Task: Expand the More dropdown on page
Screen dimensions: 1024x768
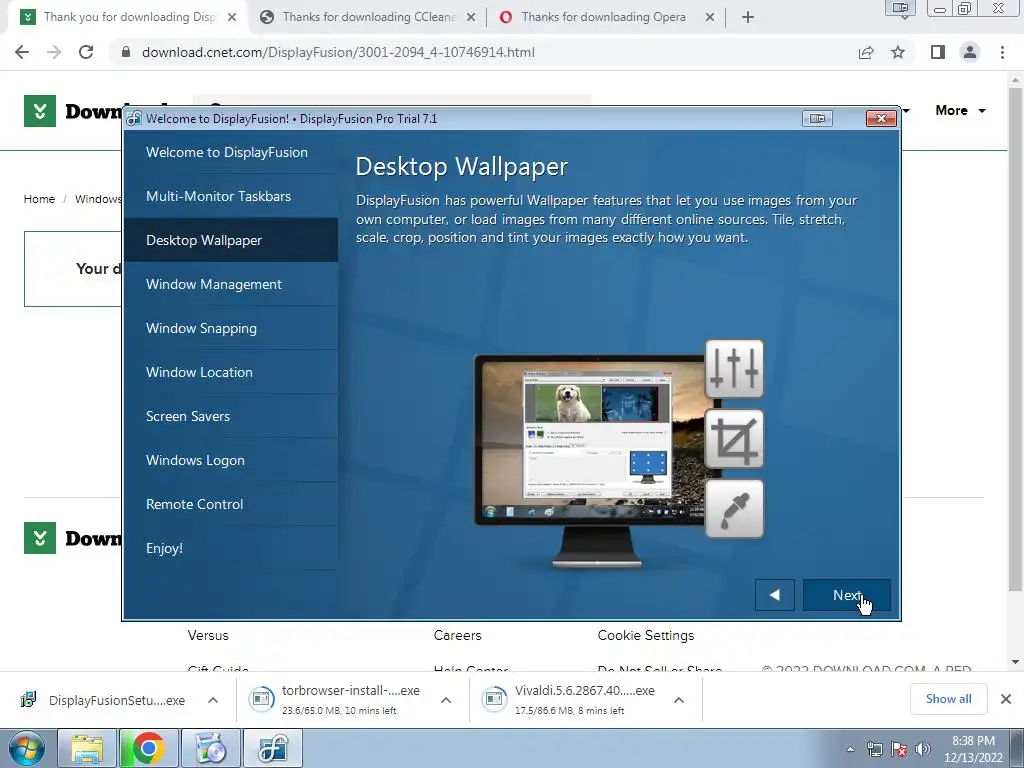Action: pyautogui.click(x=960, y=110)
